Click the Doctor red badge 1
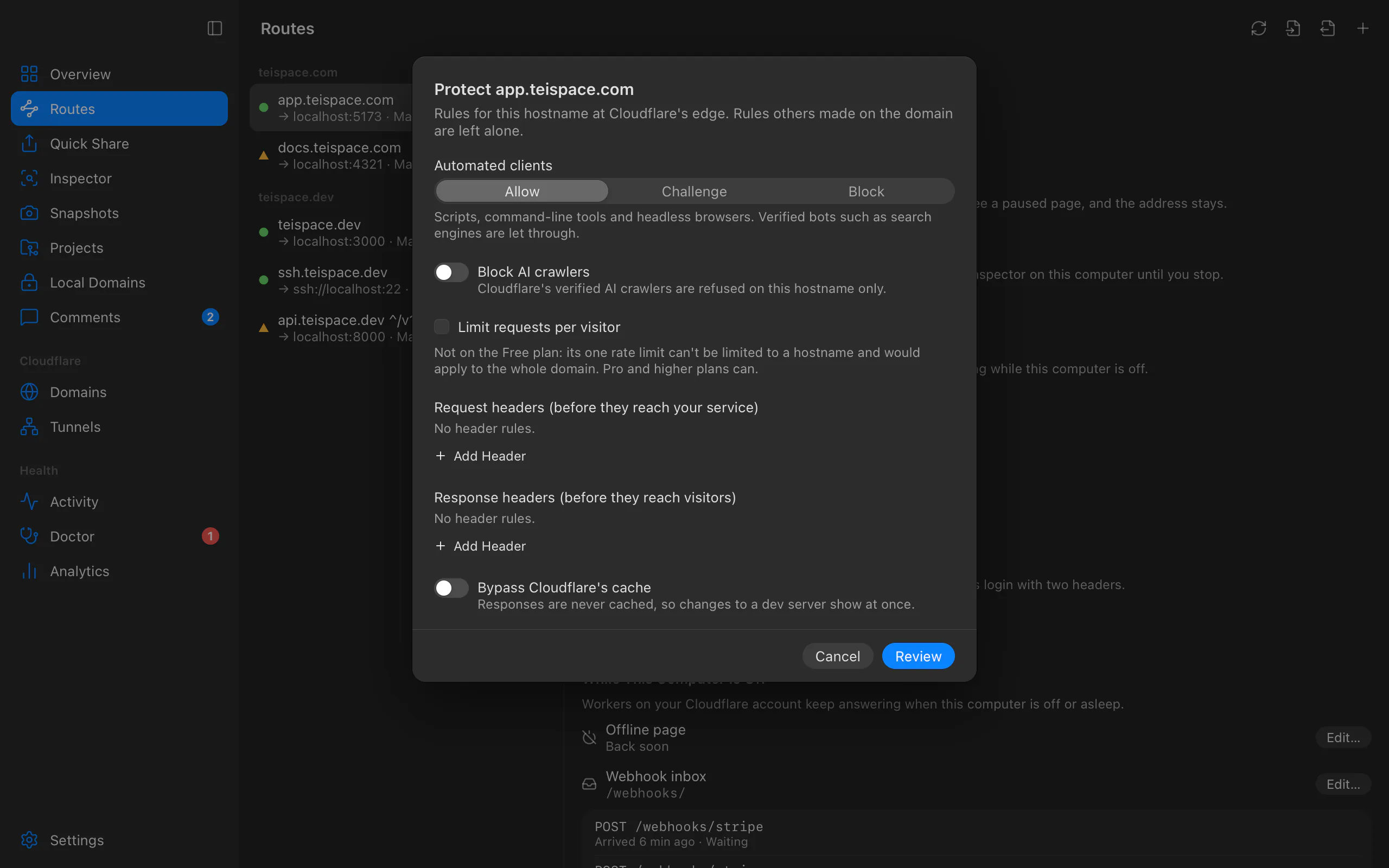Image resolution: width=1389 pixels, height=868 pixels. coord(210,536)
